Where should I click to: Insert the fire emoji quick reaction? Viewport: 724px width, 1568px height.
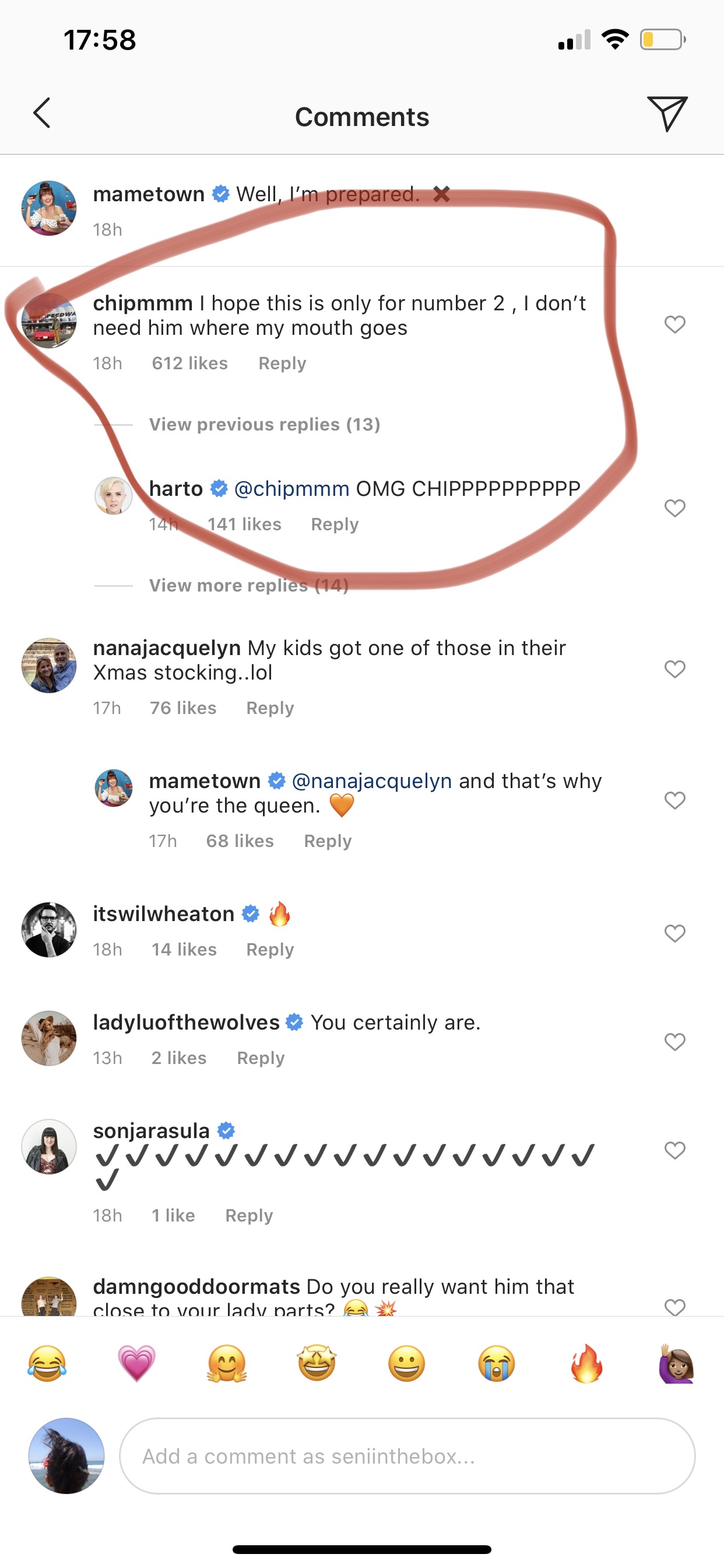click(586, 1363)
